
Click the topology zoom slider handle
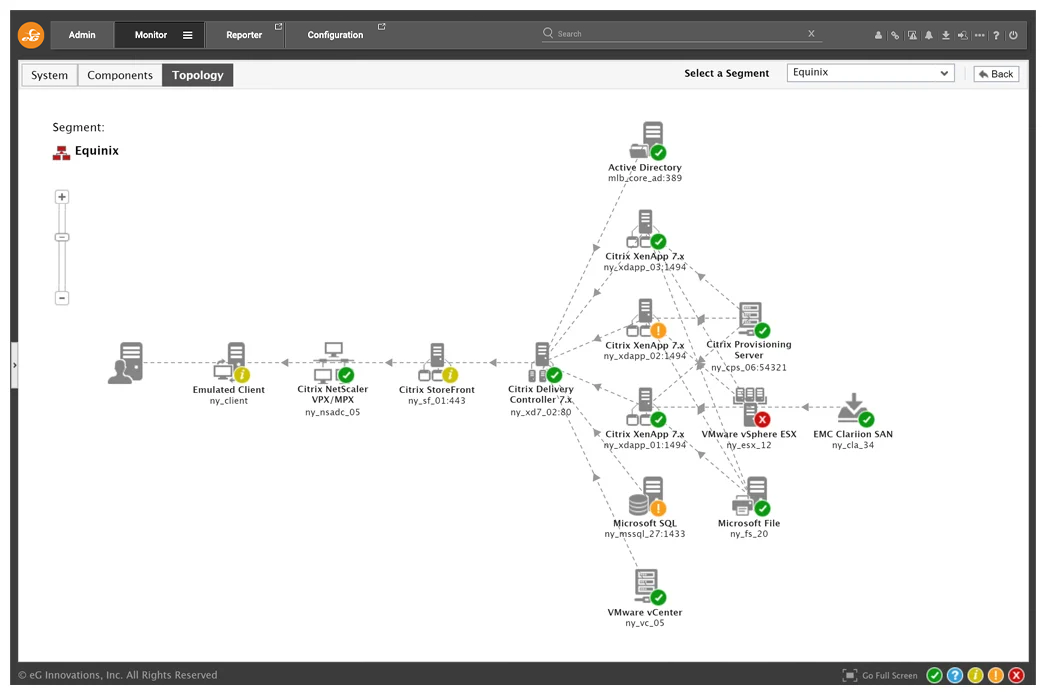pos(62,237)
